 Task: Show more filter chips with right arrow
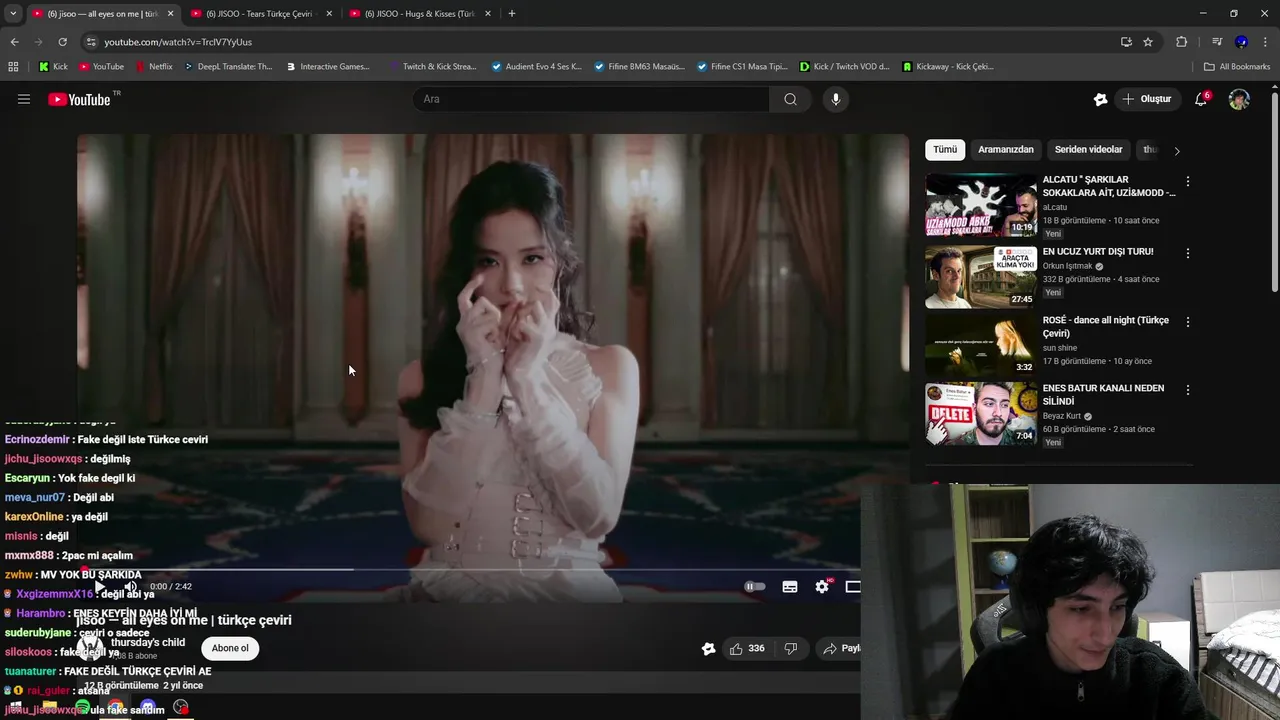[x=1177, y=151]
